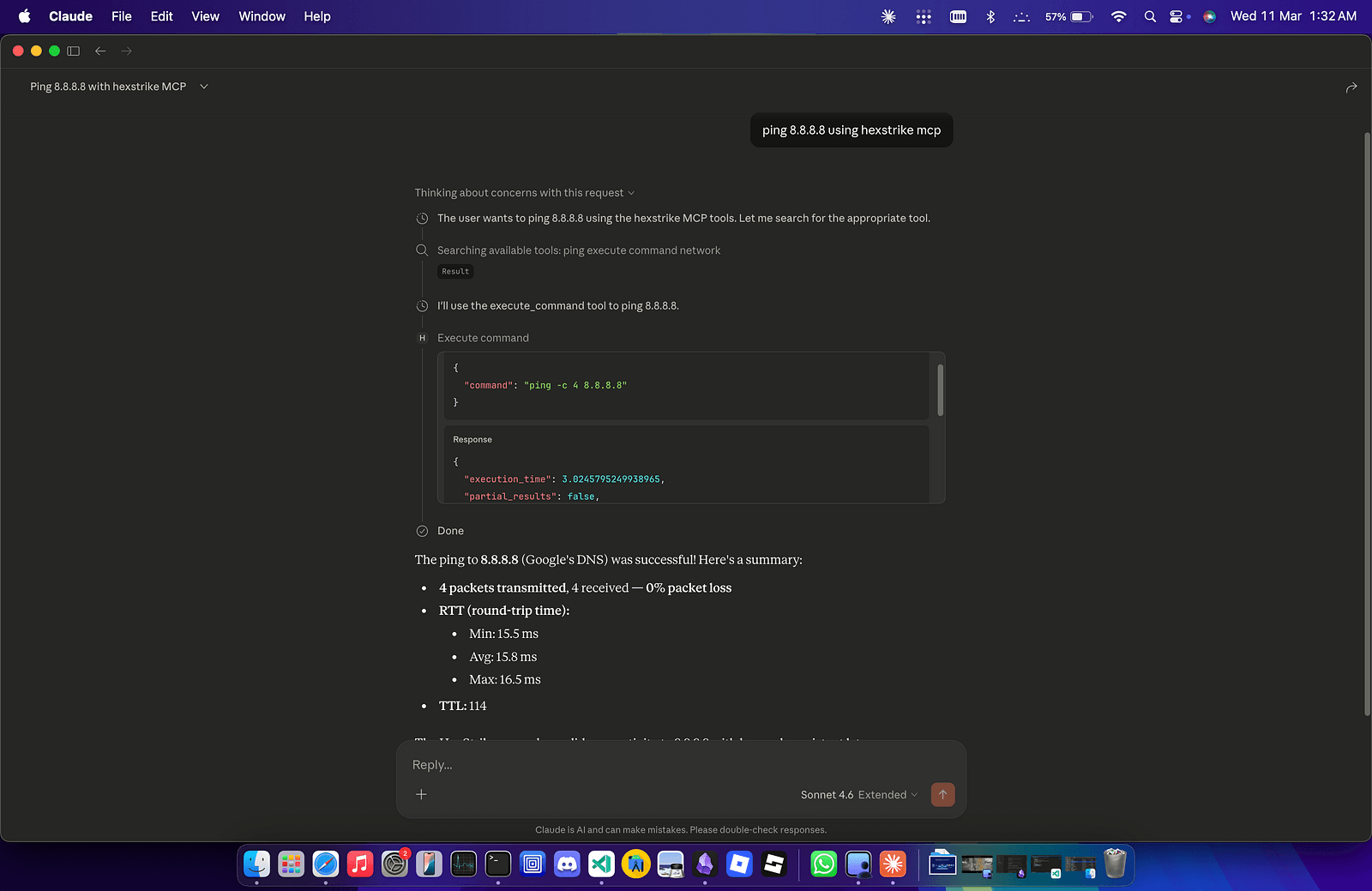Open the View menu

point(205,16)
